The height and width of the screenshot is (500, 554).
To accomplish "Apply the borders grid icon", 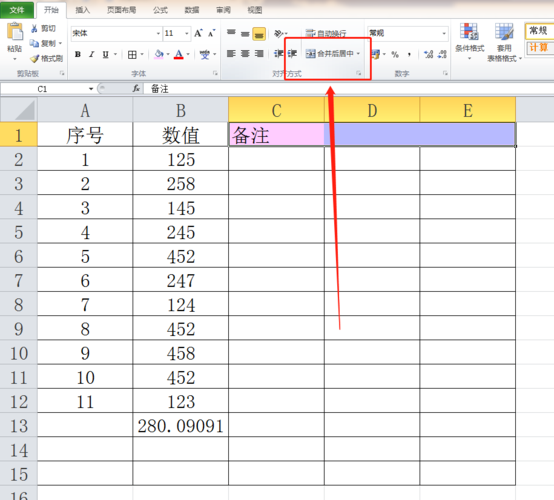I will click(132, 54).
